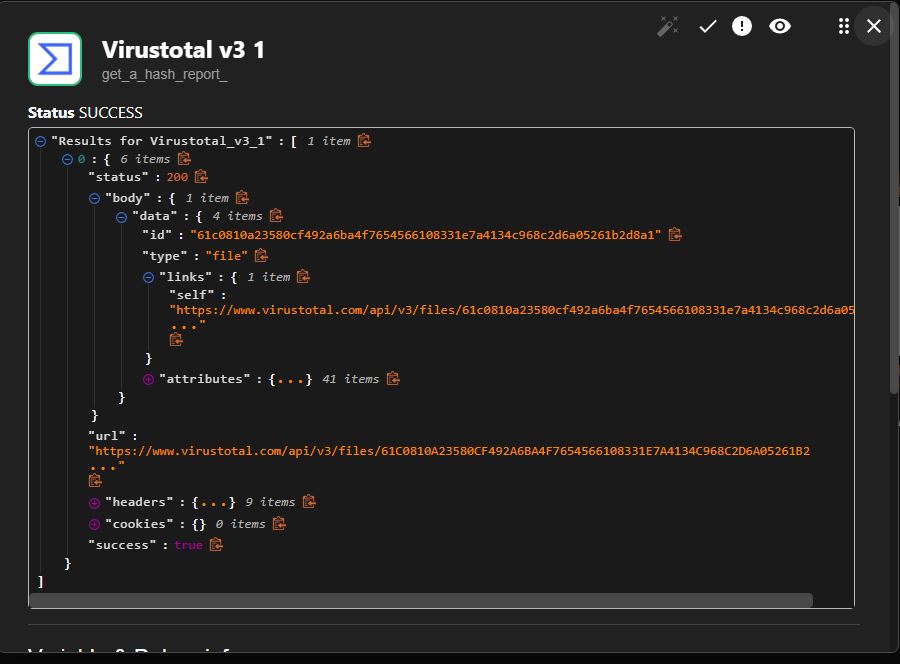900x664 pixels.
Task: Copy the attributes object
Action: tap(393, 379)
